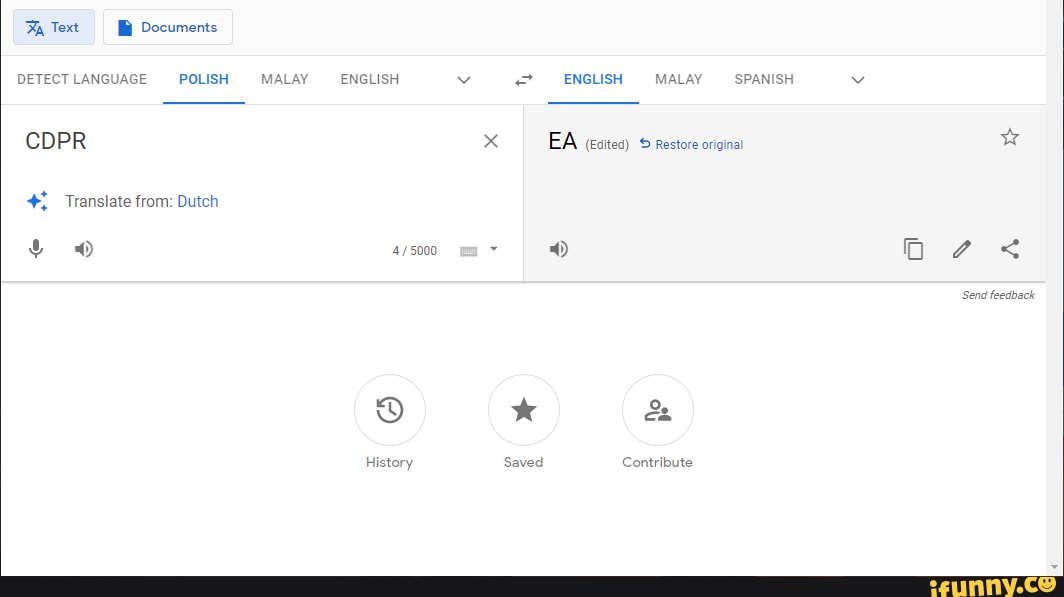Share the translation
This screenshot has height=597, width=1064.
point(1010,249)
